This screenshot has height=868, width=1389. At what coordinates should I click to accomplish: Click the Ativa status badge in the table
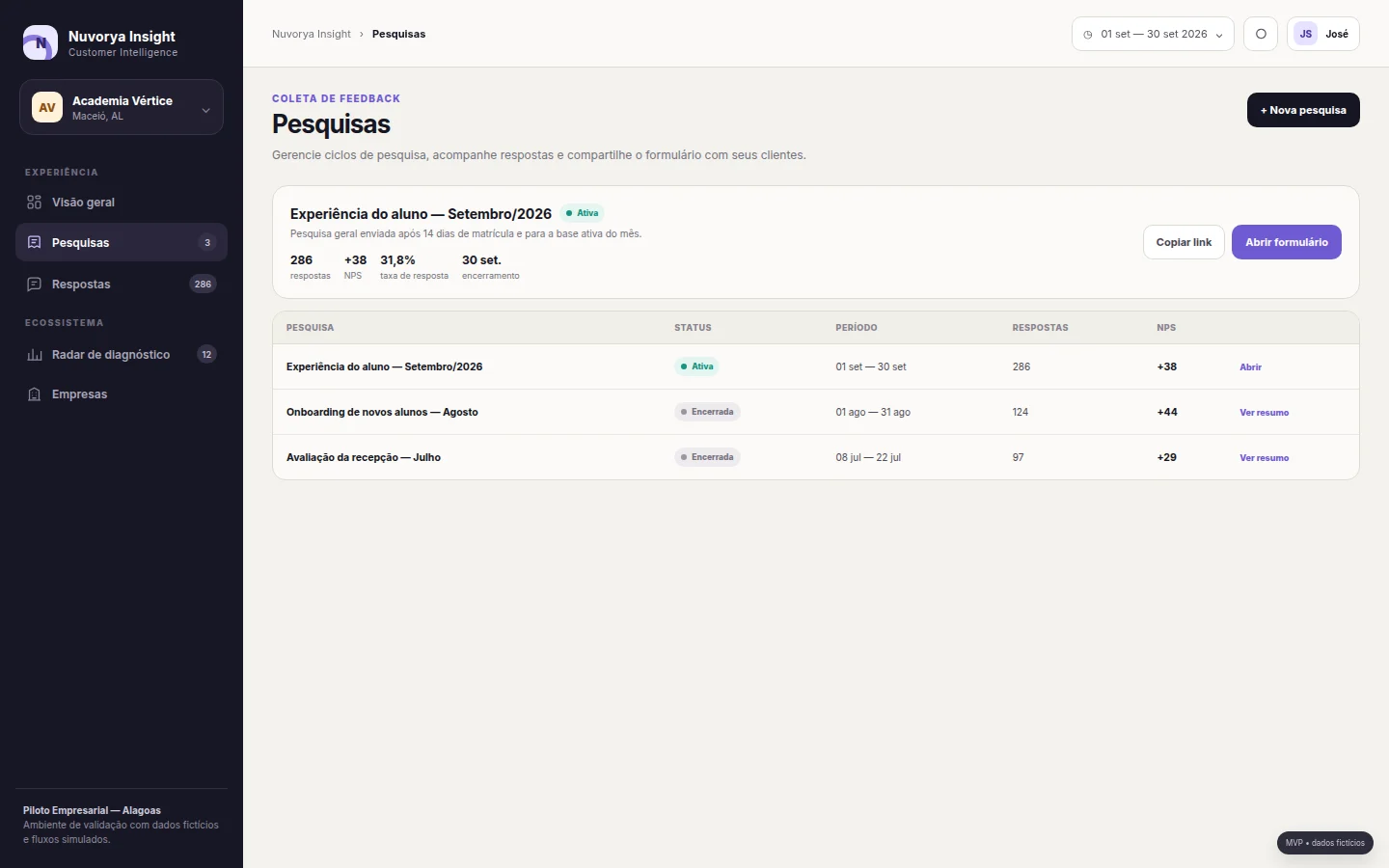(697, 366)
